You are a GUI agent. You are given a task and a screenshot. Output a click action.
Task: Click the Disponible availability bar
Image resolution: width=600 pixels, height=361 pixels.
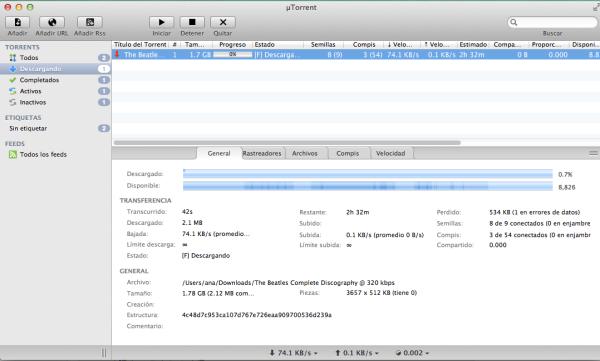pyautogui.click(x=368, y=187)
